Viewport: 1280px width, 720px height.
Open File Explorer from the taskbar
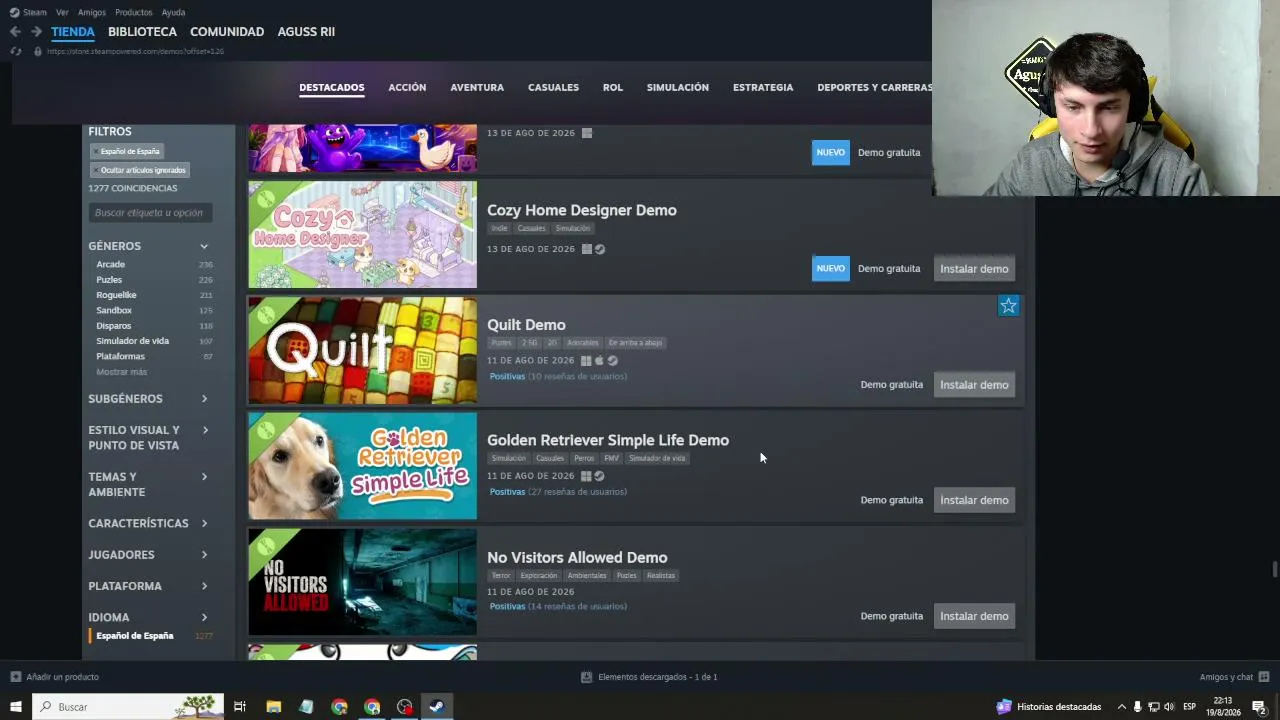pyautogui.click(x=273, y=707)
